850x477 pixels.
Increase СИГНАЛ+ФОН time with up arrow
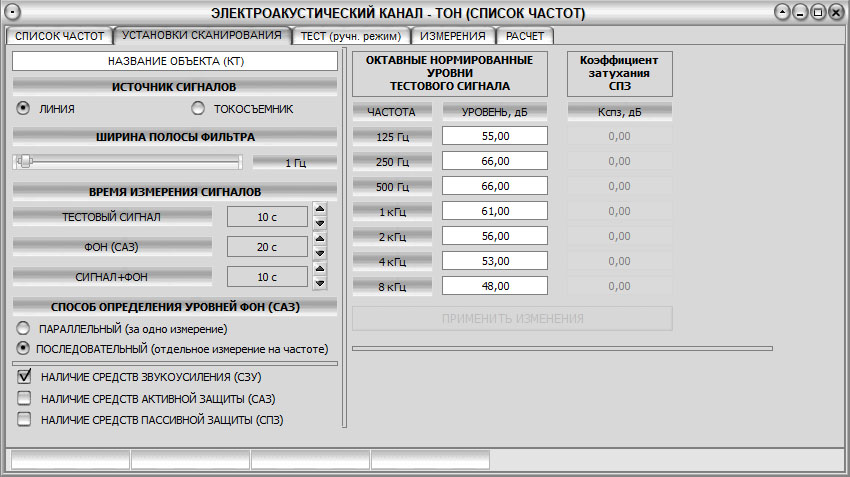tap(320, 269)
